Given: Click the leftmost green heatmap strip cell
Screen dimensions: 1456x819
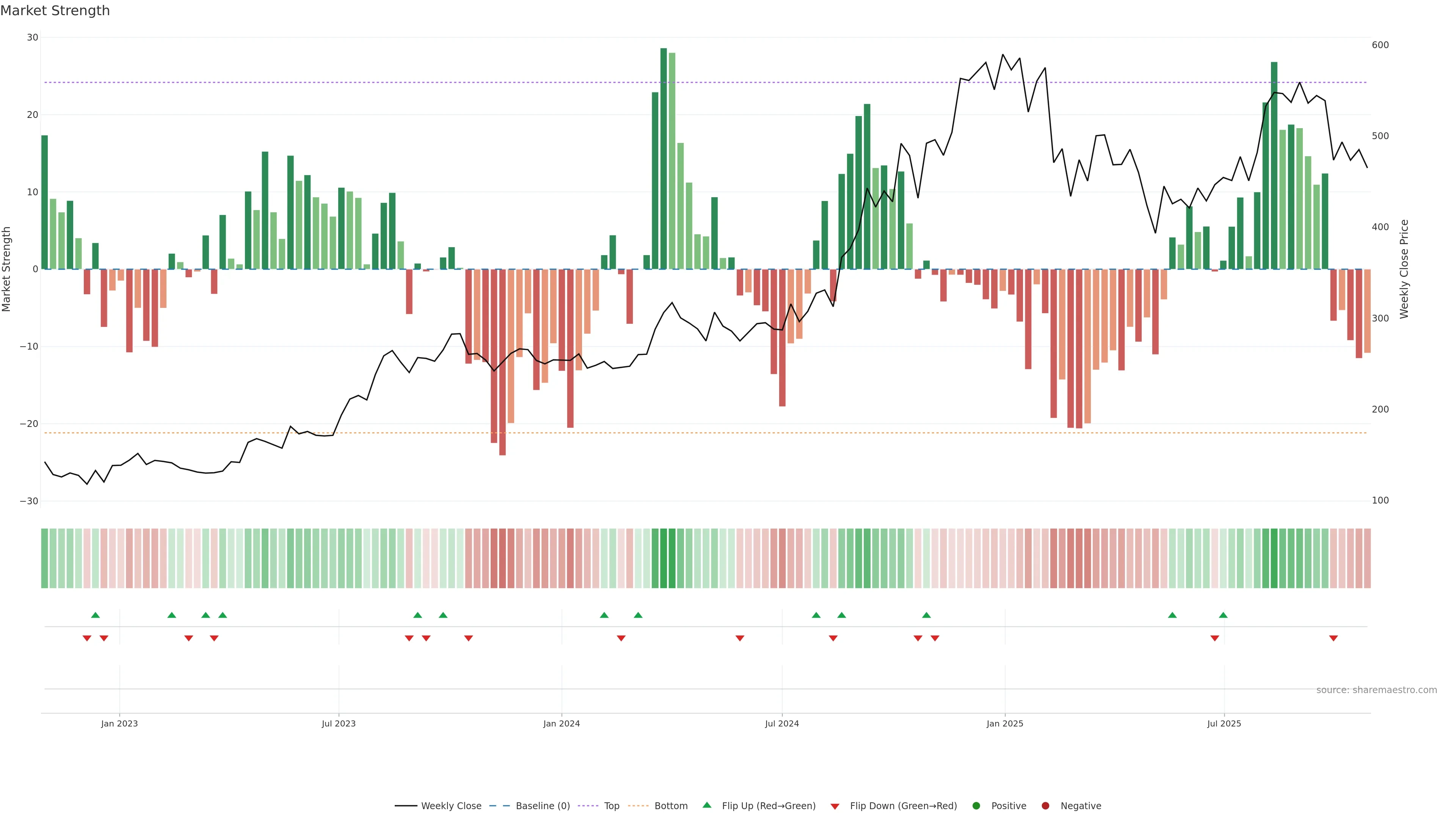Looking at the screenshot, I should pyautogui.click(x=45, y=559).
